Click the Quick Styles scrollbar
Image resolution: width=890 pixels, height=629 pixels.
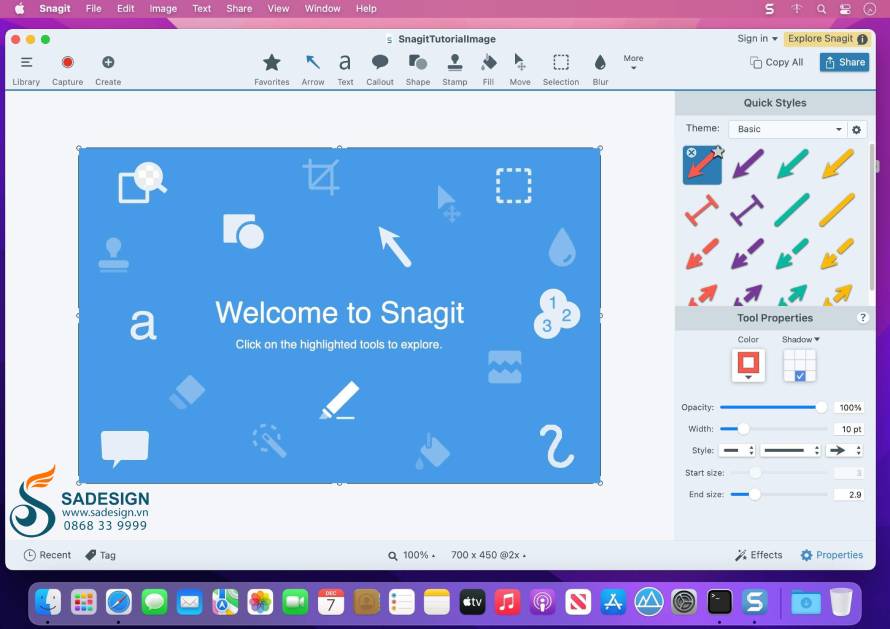tap(871, 219)
